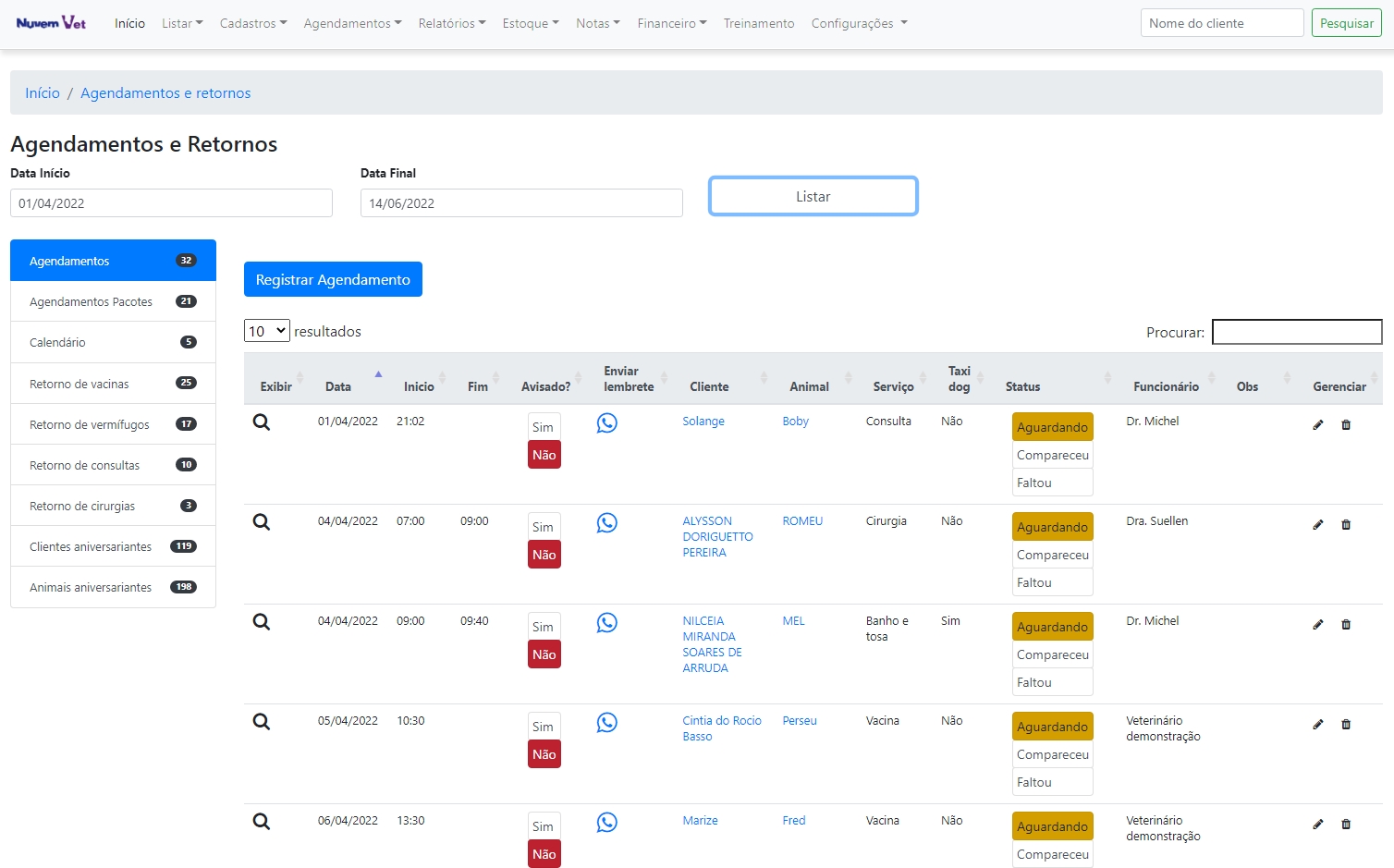Click Registrar Agendamento button
This screenshot has width=1394, height=868.
click(x=333, y=279)
